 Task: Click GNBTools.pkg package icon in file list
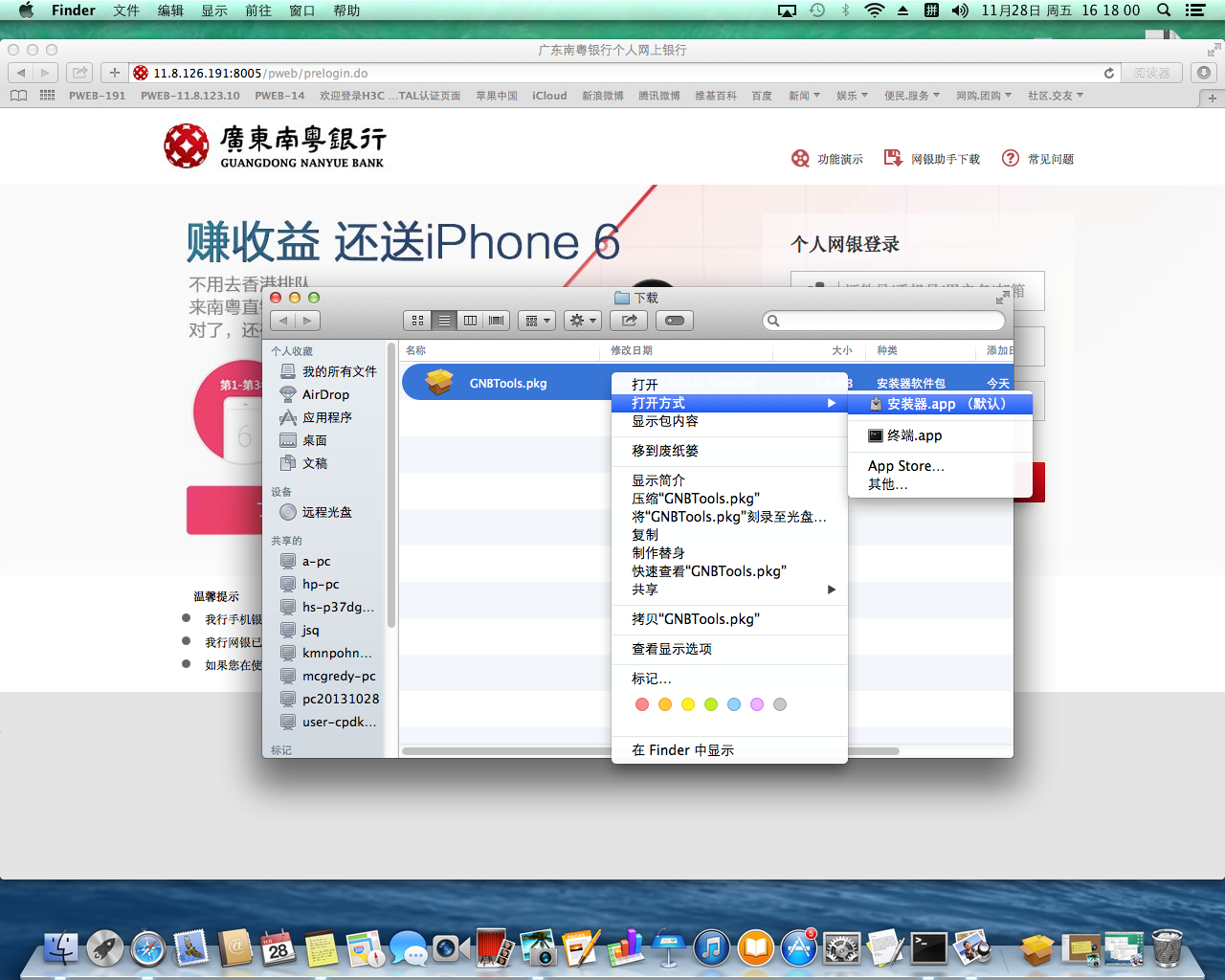point(439,383)
